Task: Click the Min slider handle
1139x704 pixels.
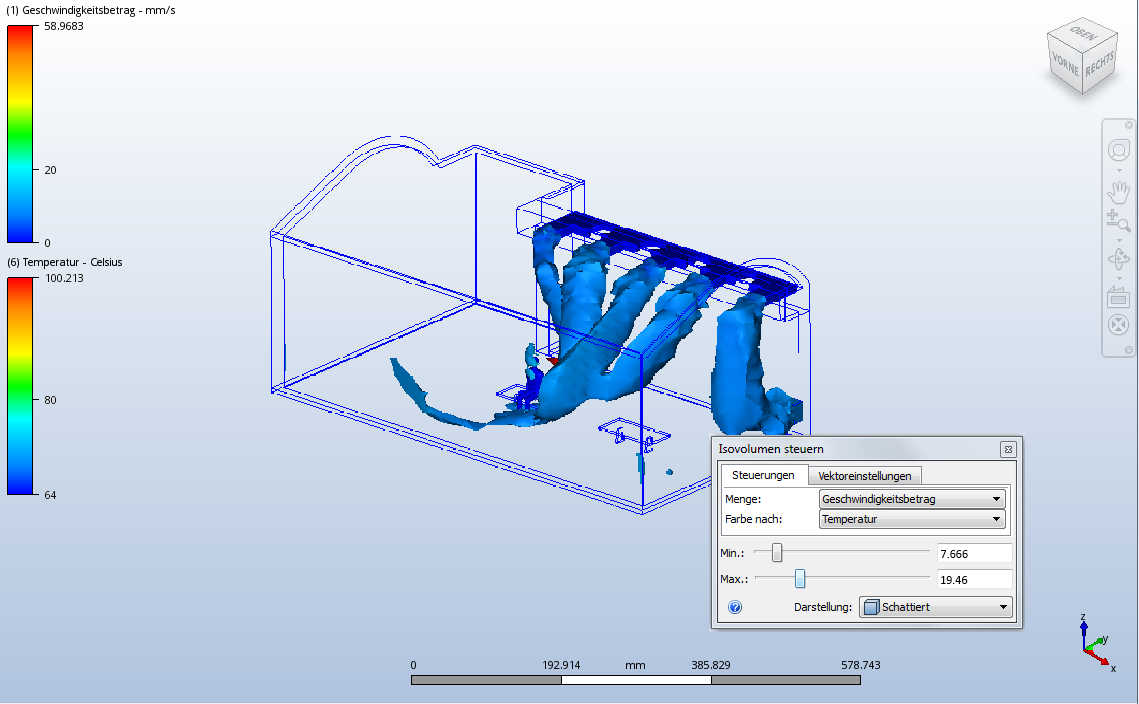Action: (x=777, y=553)
